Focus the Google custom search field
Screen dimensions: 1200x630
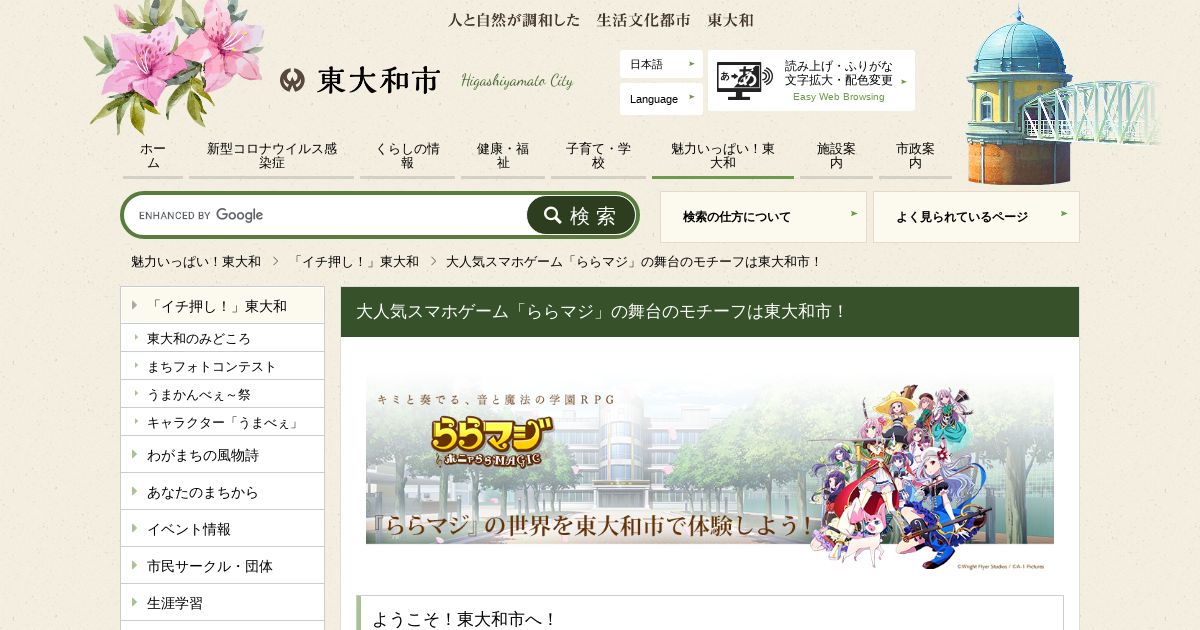click(x=327, y=215)
